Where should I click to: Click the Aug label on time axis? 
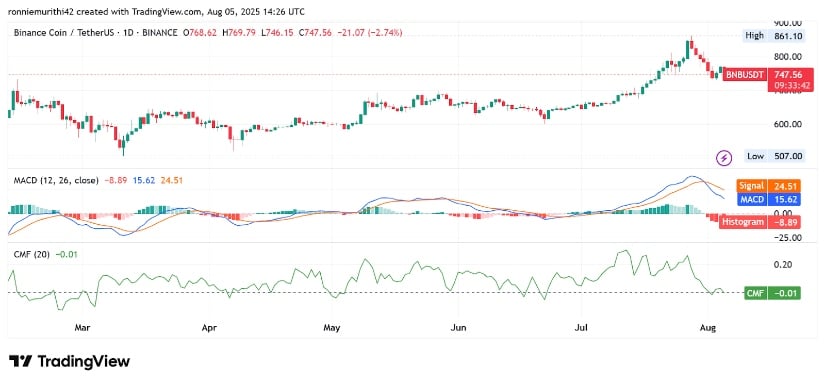(709, 328)
